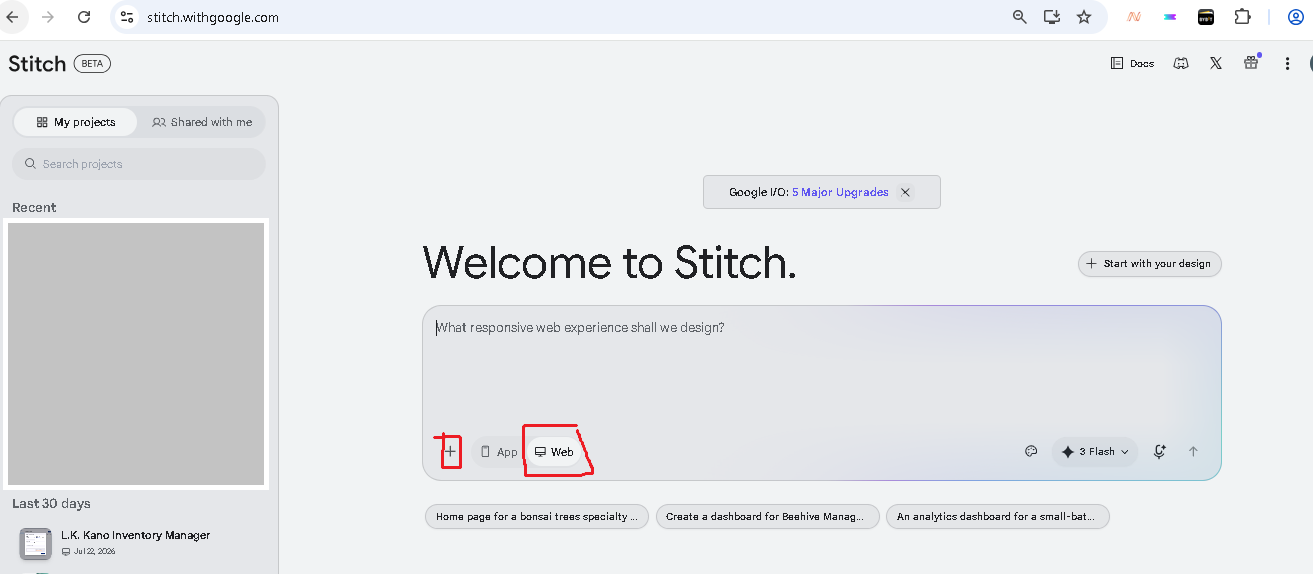Screen dimensions: 1313x574
Task: Click the Recent section label
Action: click(x=34, y=208)
